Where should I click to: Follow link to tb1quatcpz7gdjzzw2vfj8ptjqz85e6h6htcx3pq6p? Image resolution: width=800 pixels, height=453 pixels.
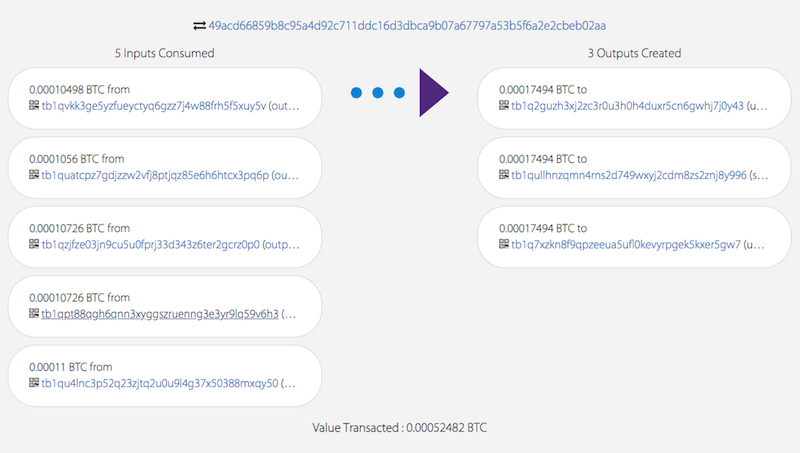[x=155, y=175]
